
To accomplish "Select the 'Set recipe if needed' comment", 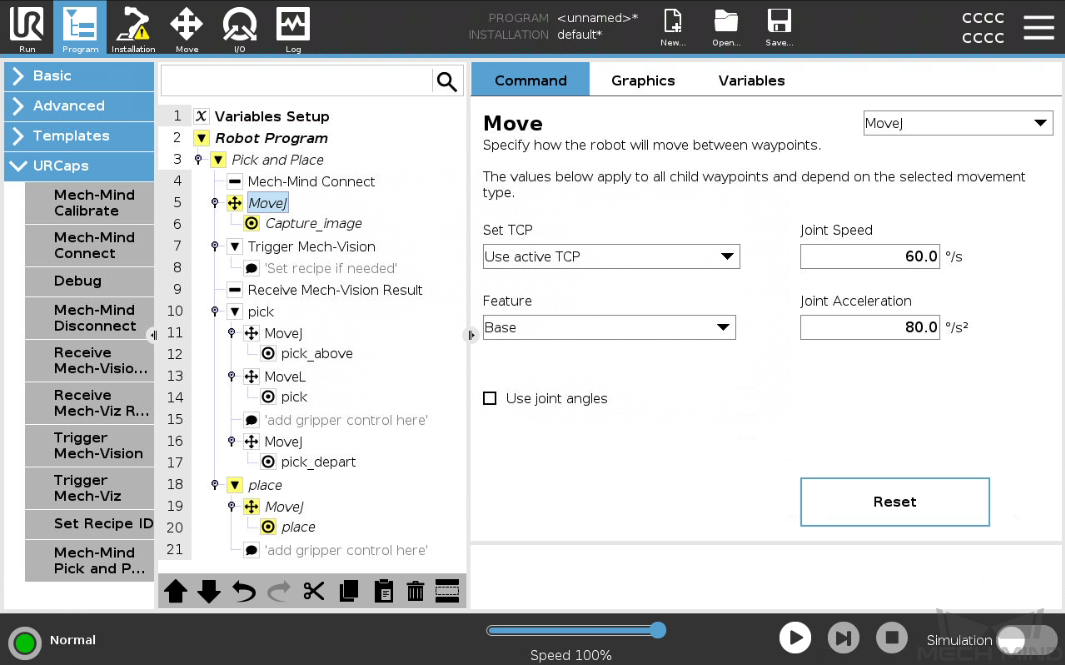I will pyautogui.click(x=331, y=268).
